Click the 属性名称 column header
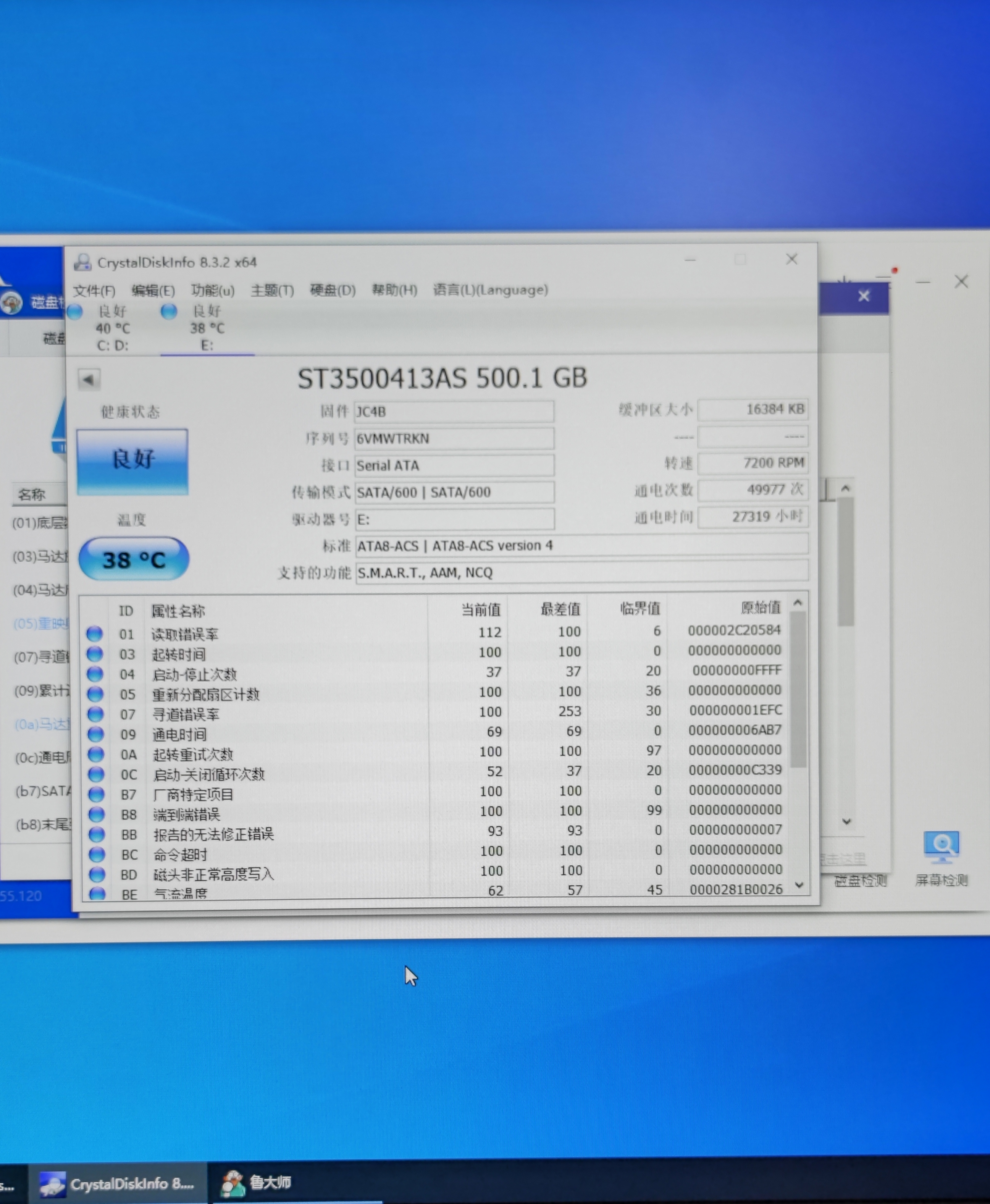 178,611
